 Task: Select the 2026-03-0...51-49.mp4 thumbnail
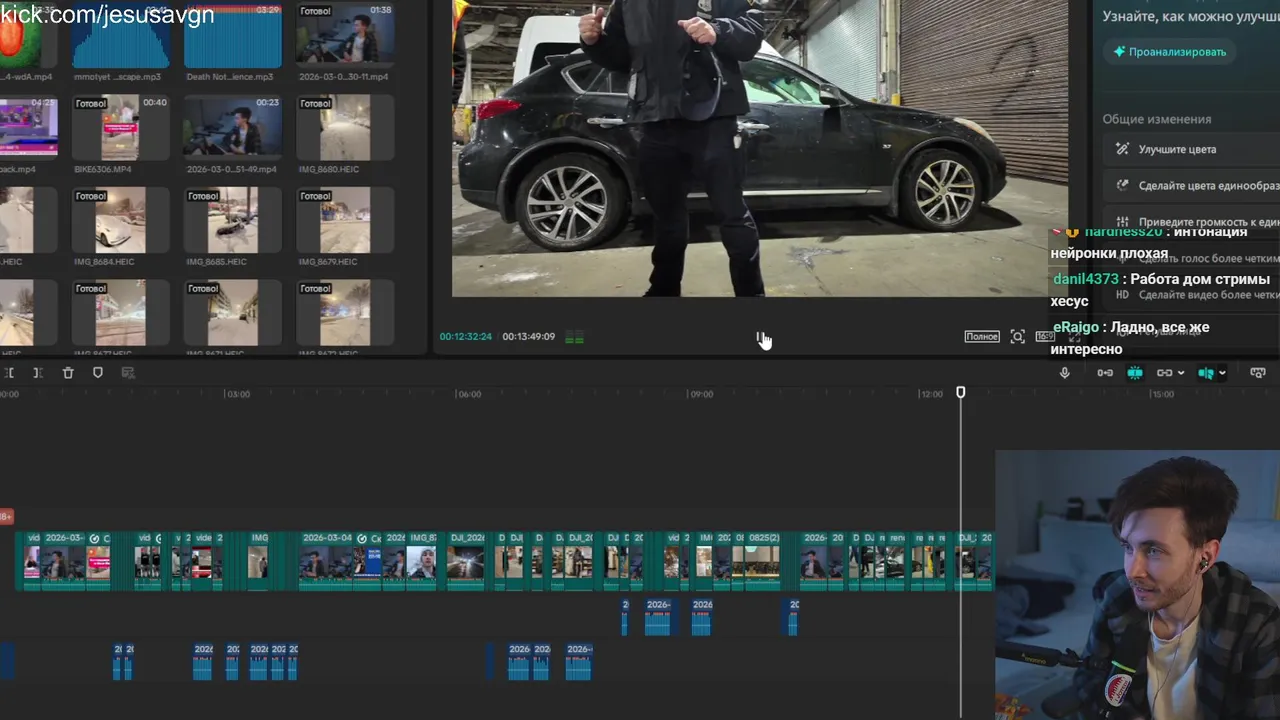(232, 128)
